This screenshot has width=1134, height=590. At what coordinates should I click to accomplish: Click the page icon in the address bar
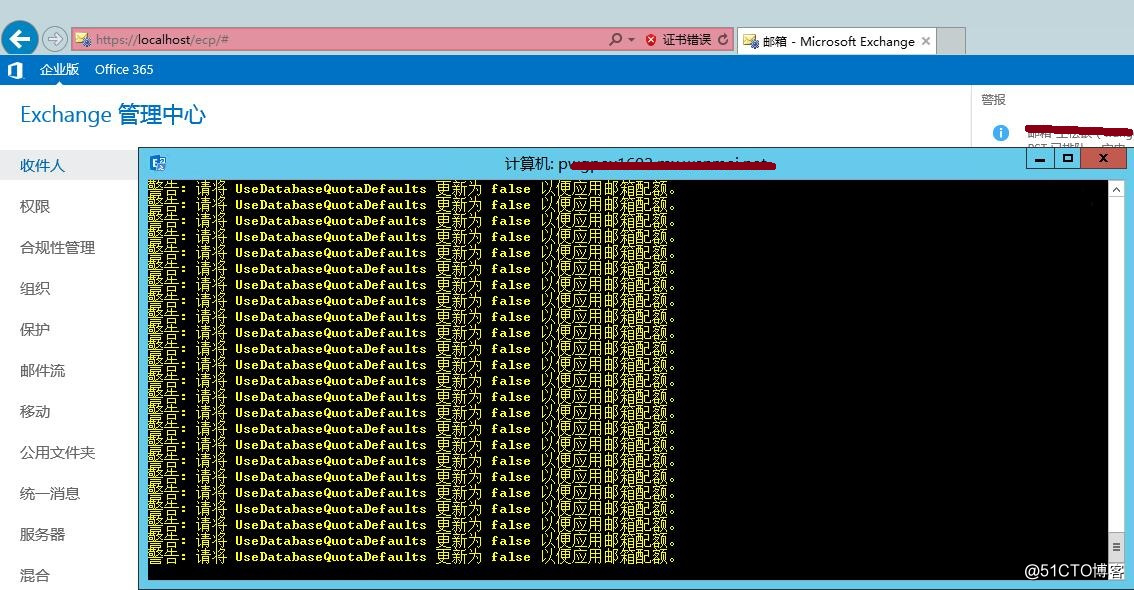pyautogui.click(x=83, y=39)
